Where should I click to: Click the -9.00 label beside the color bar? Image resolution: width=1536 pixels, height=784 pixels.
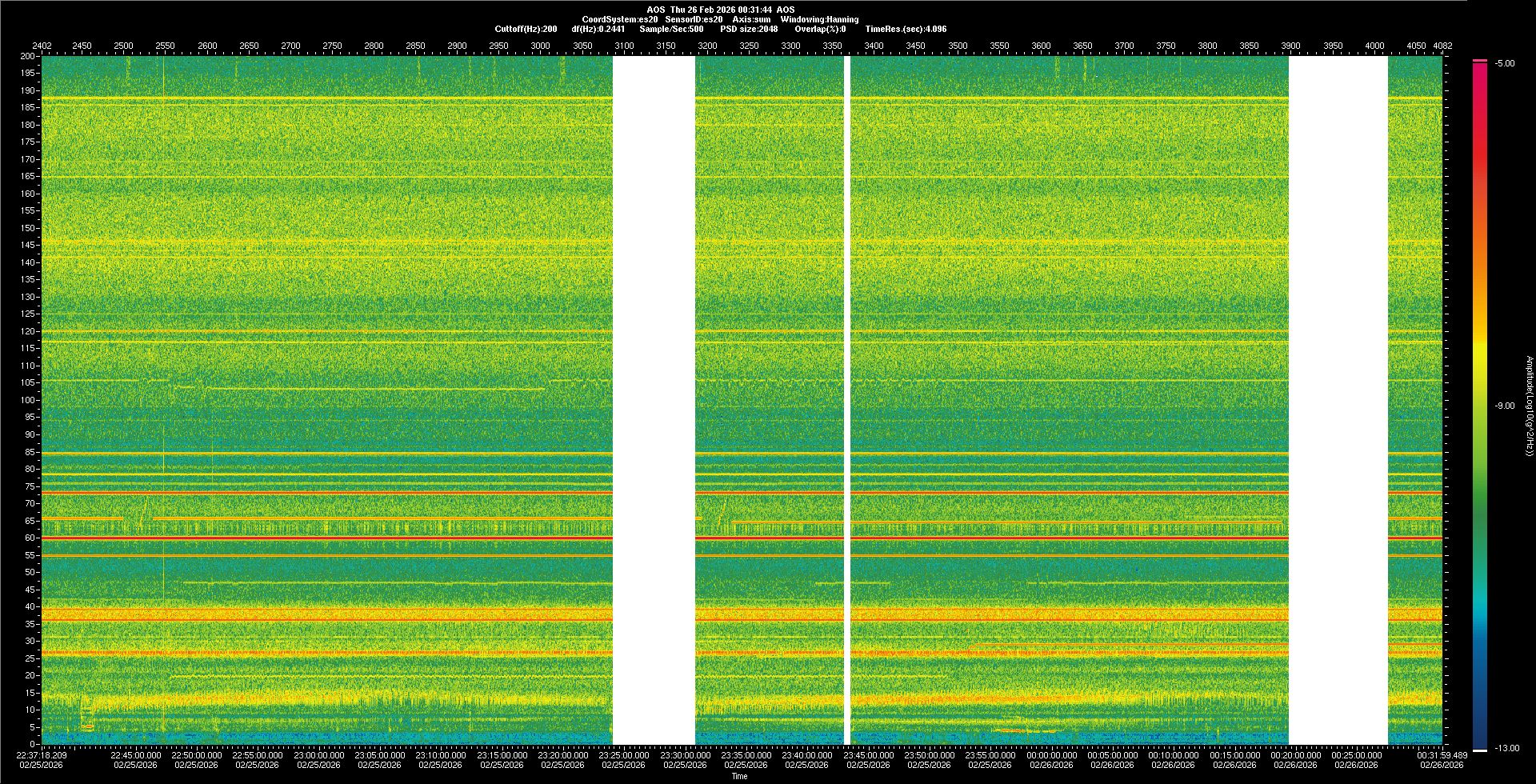coord(1504,406)
